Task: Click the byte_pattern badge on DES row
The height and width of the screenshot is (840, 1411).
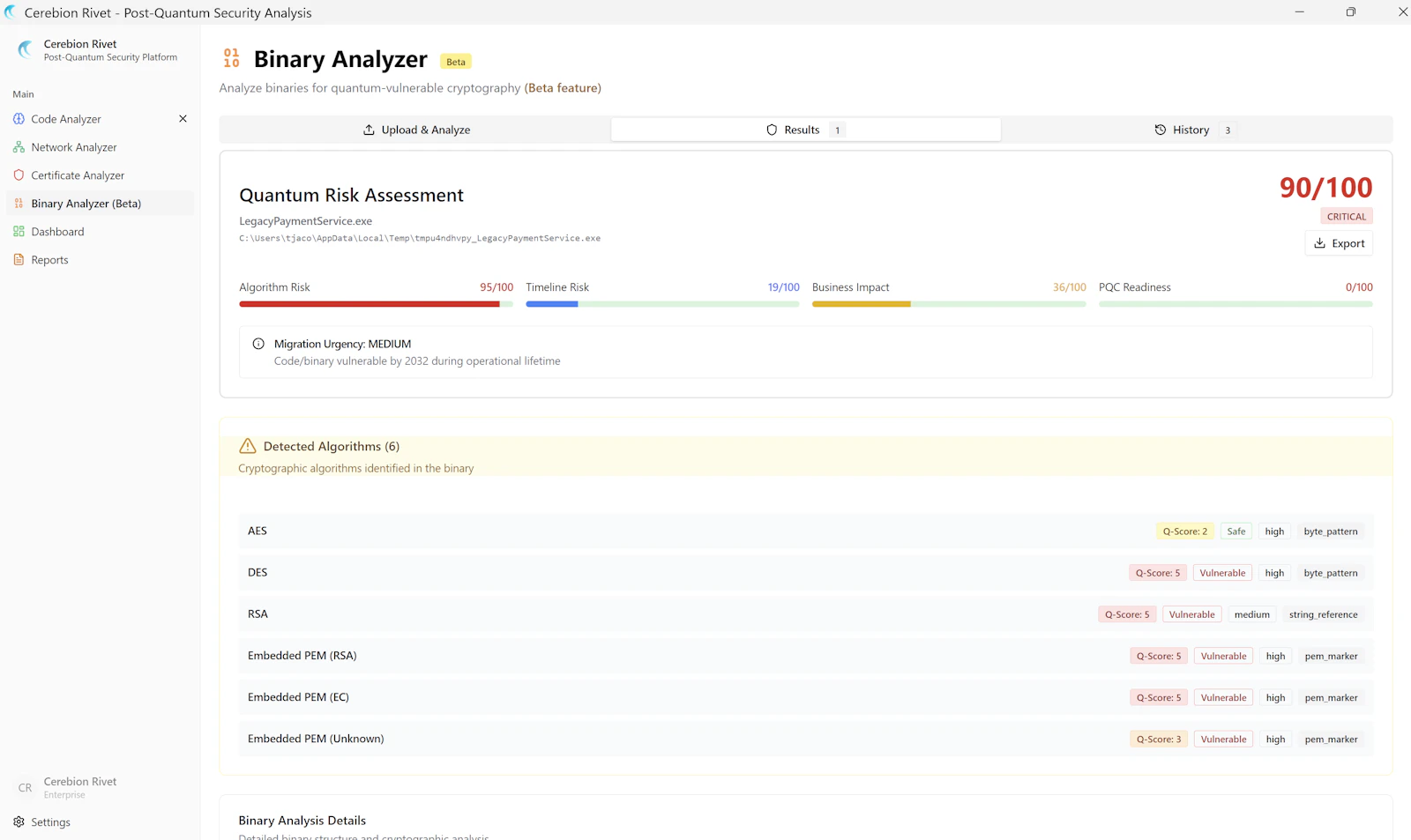Action: pyautogui.click(x=1331, y=573)
